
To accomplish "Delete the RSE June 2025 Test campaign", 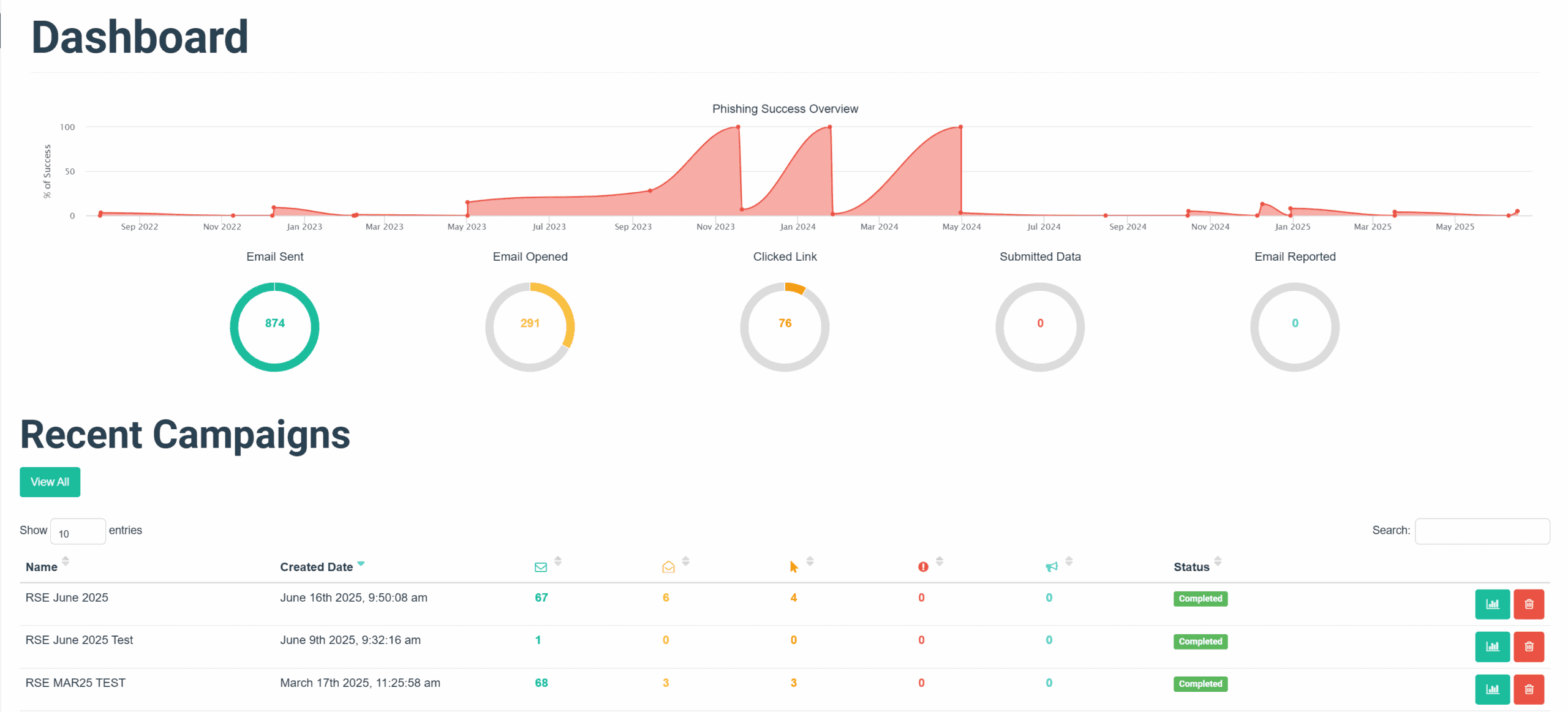I will [1528, 646].
